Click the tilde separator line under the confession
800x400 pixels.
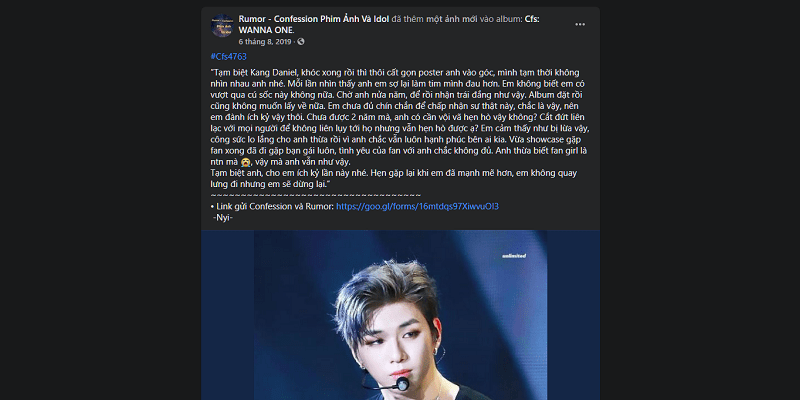(315, 195)
